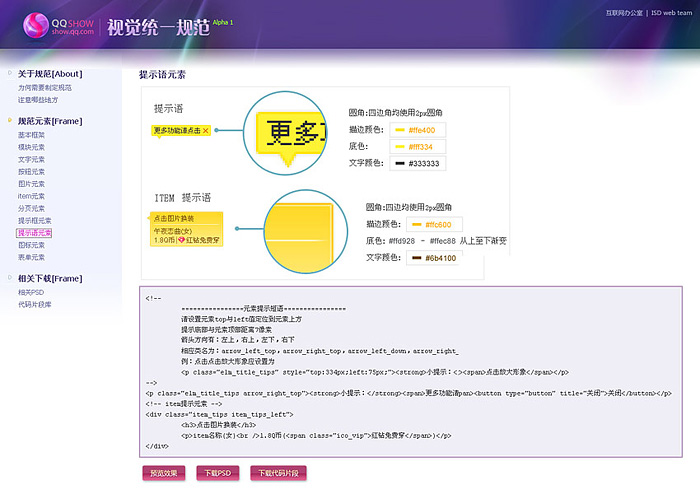
Task: Click the magnified ITEM tooltip circle image
Action: (298, 228)
